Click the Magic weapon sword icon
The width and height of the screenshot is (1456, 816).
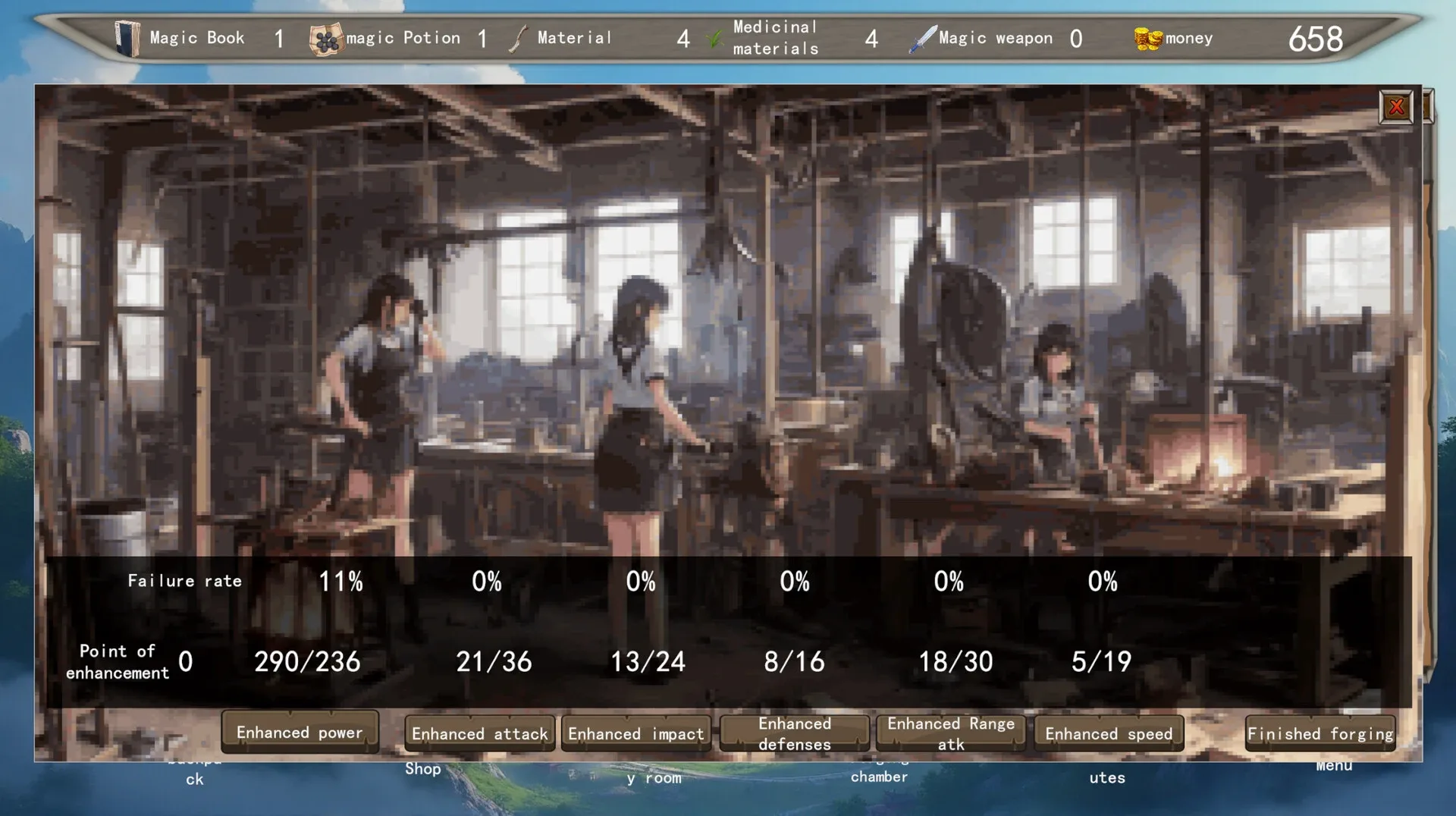pyautogui.click(x=922, y=39)
